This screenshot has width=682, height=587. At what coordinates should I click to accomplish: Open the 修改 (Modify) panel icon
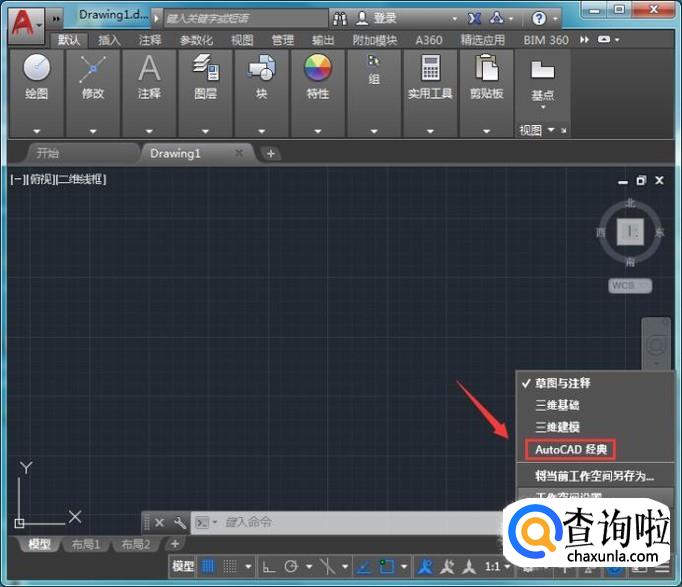[92, 68]
